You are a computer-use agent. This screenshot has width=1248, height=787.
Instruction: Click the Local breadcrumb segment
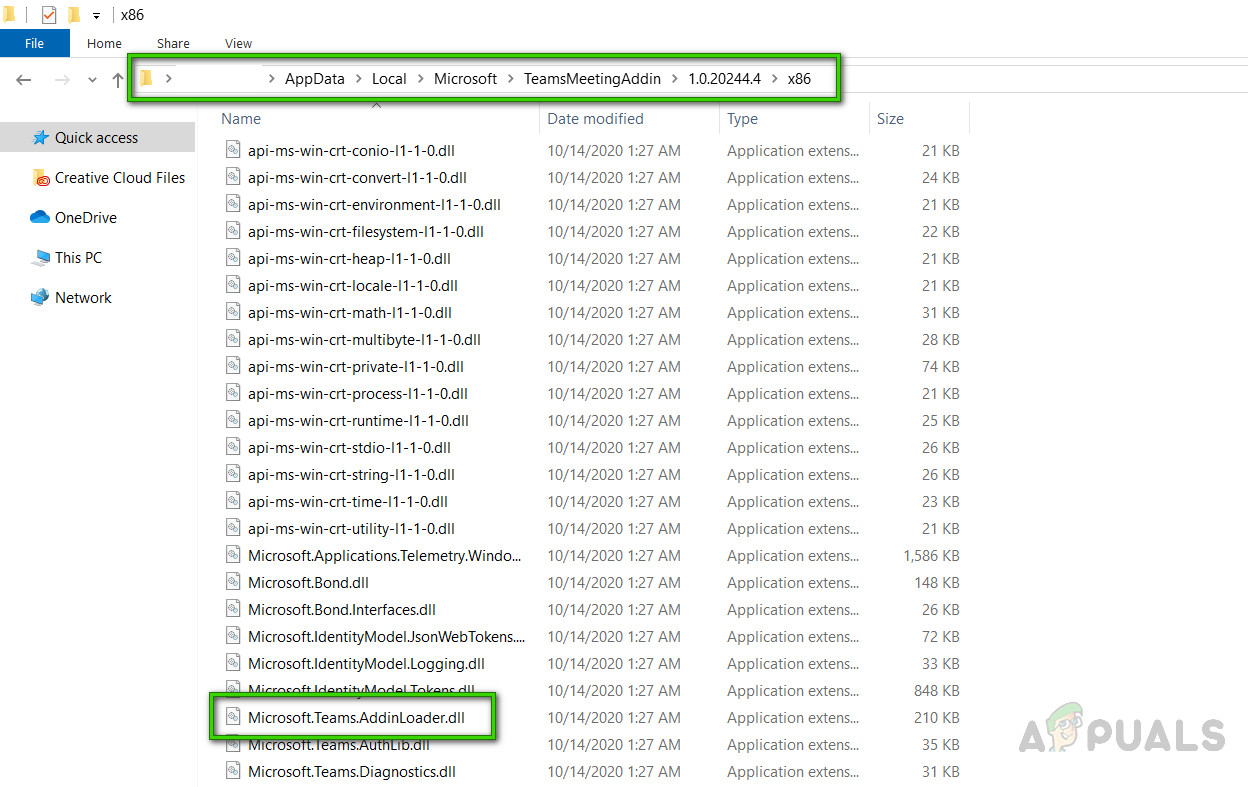[x=389, y=79]
